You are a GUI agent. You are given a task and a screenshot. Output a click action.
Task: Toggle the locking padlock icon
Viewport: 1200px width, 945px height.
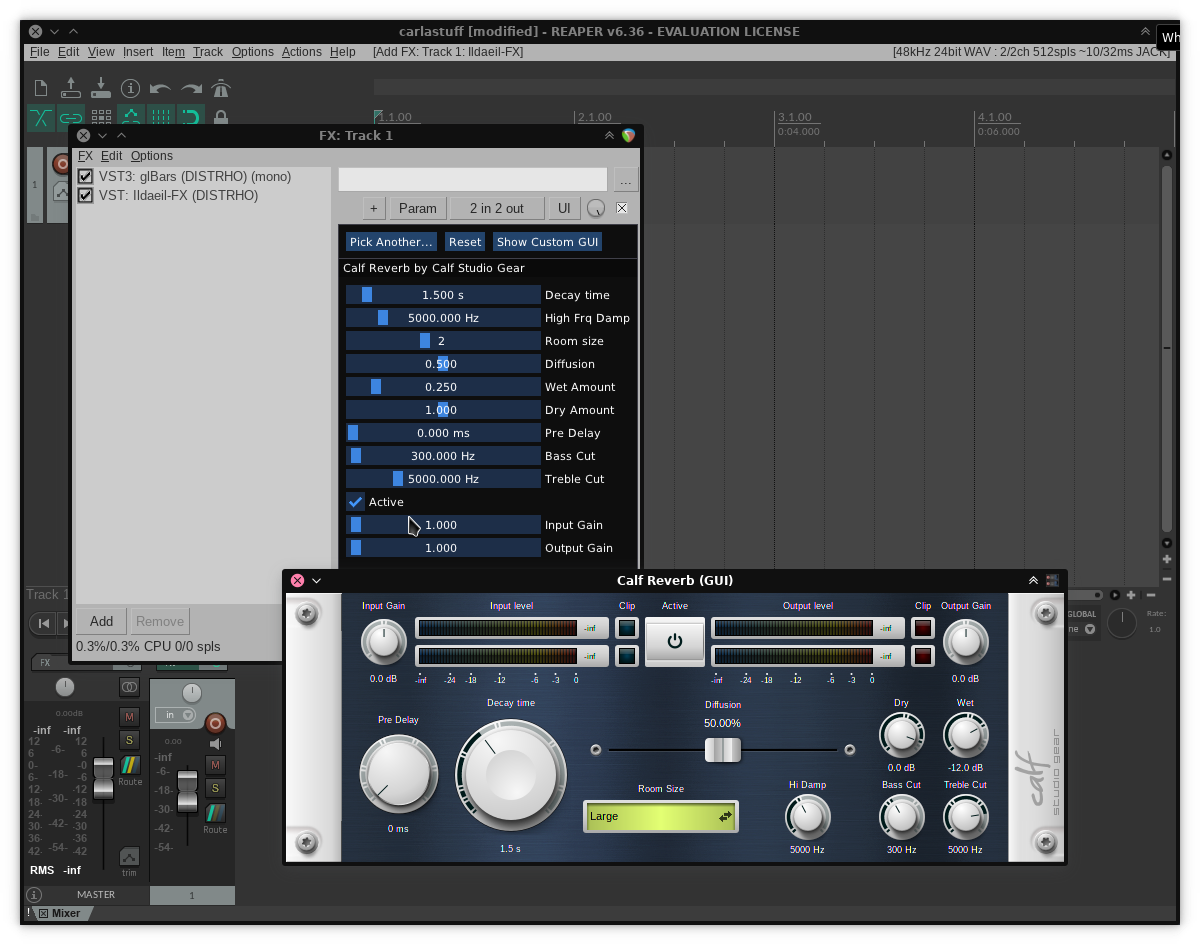pos(221,118)
